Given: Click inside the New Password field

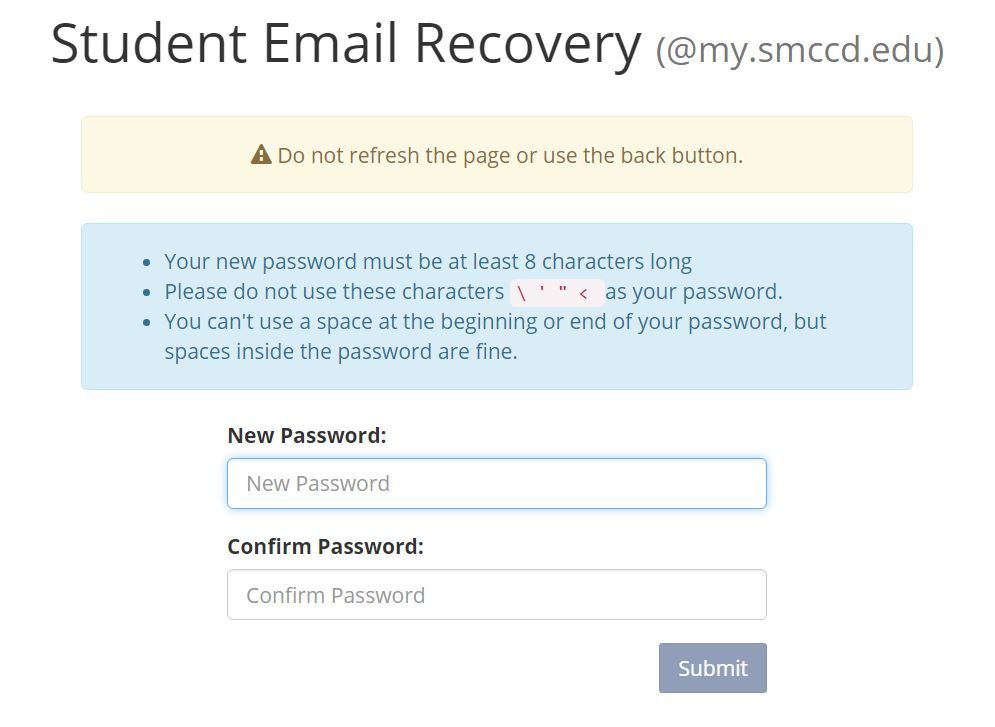Looking at the screenshot, I should (x=497, y=483).
